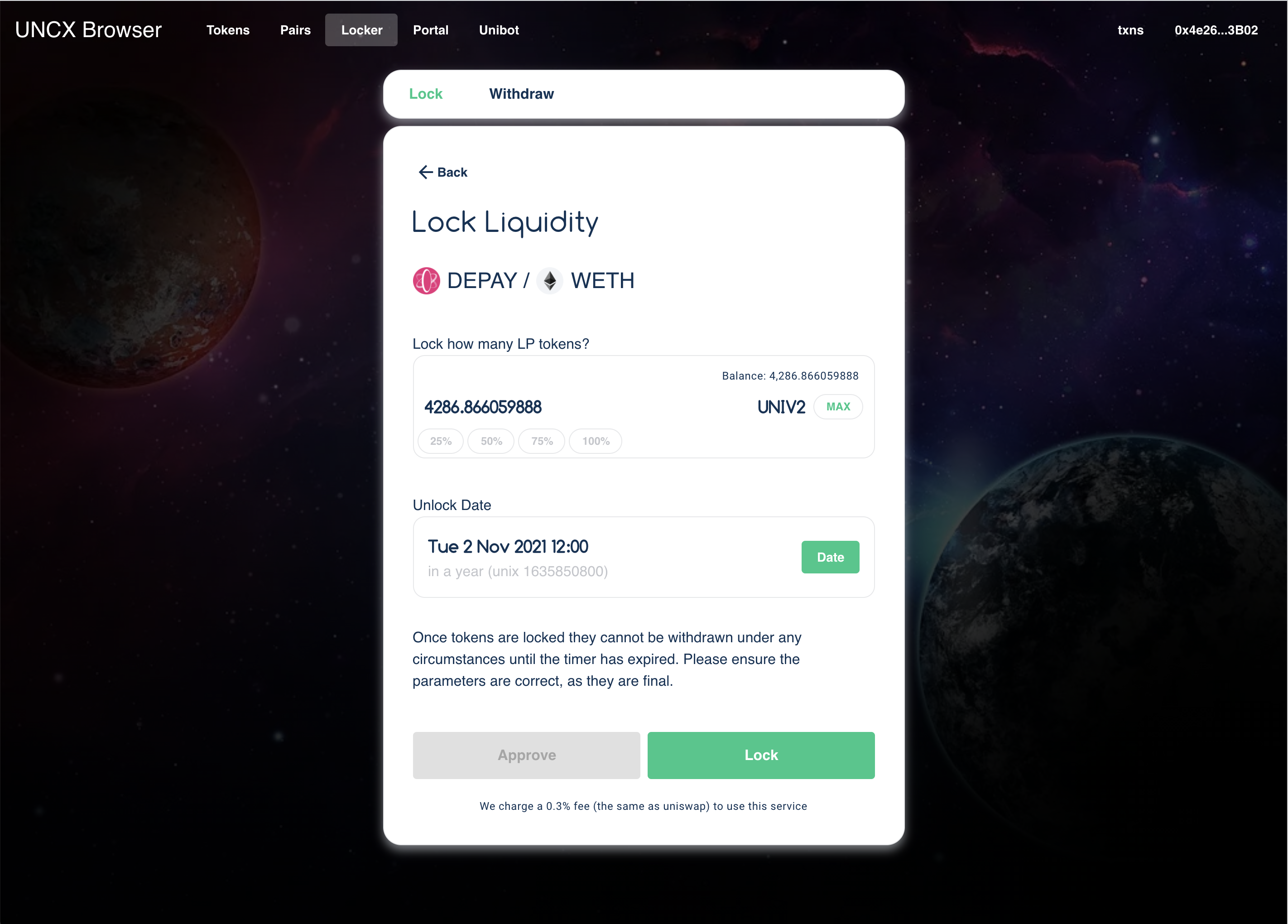1288x924 pixels.
Task: Open the Tokens menu item
Action: (228, 30)
